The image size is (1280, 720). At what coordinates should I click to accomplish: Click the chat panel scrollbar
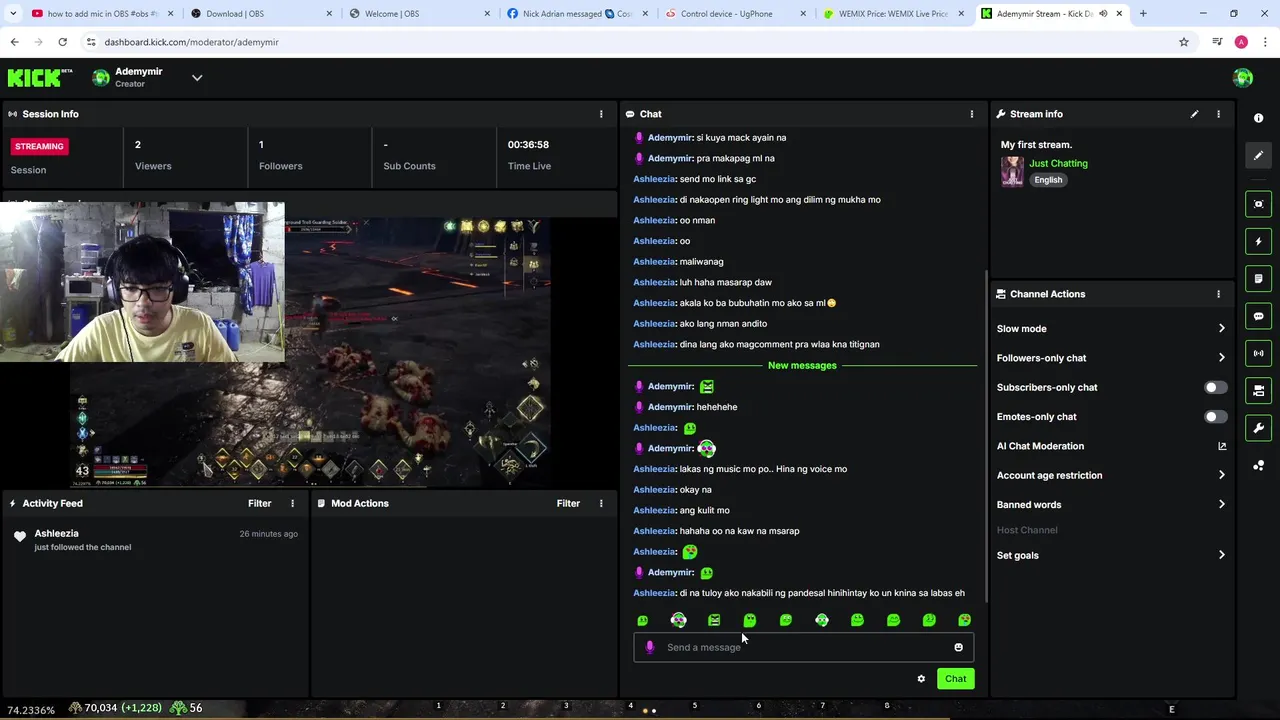tap(986, 435)
